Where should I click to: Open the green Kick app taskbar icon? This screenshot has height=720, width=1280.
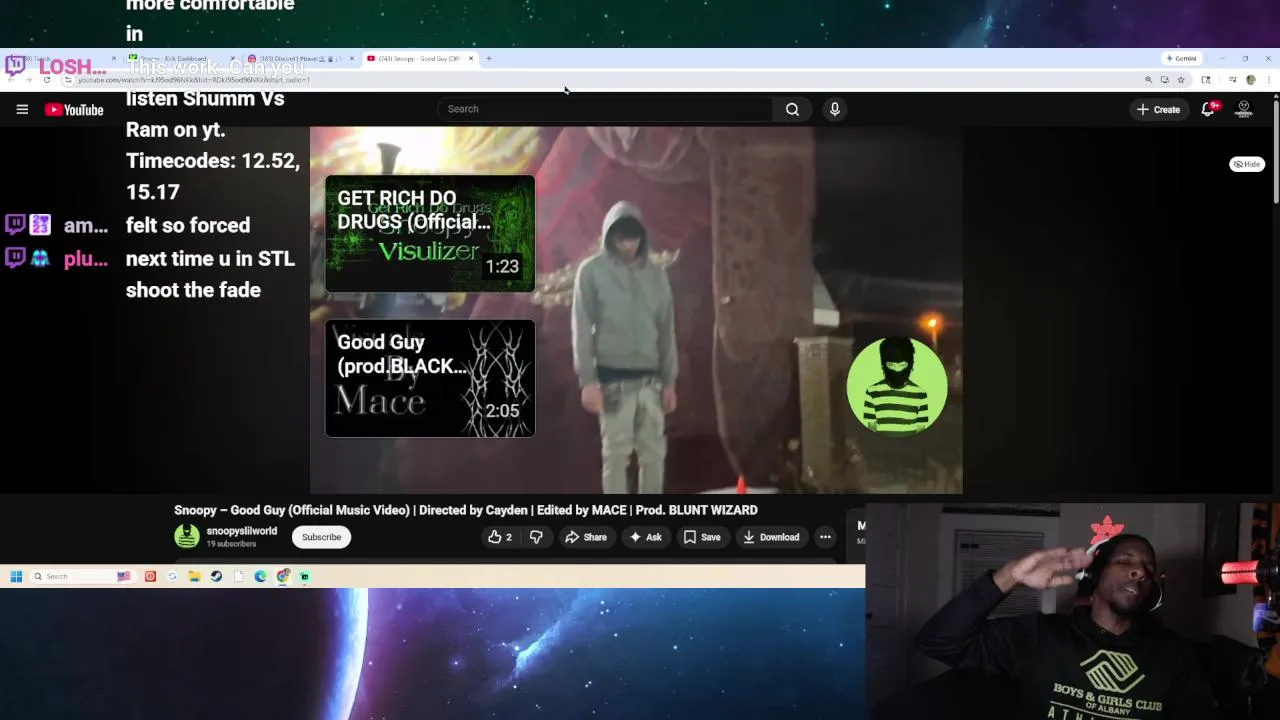coord(305,576)
